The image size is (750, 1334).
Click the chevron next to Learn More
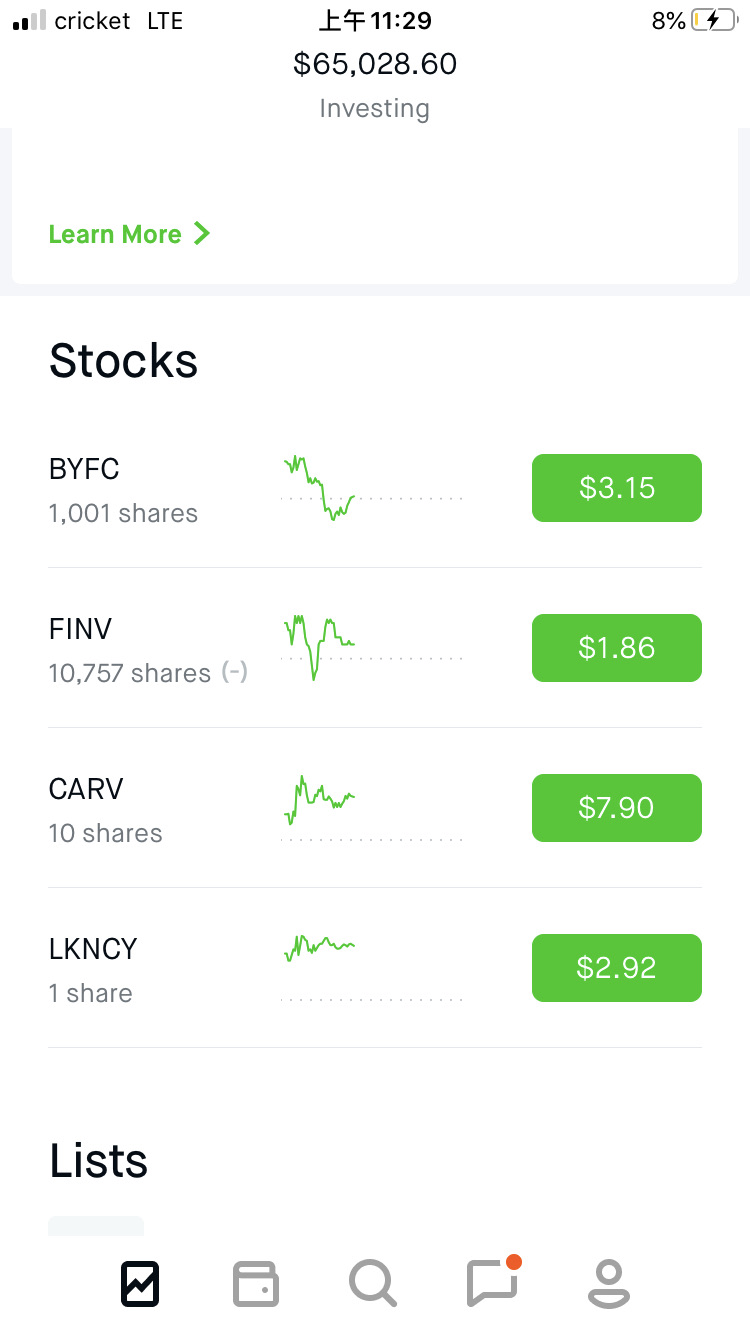202,234
